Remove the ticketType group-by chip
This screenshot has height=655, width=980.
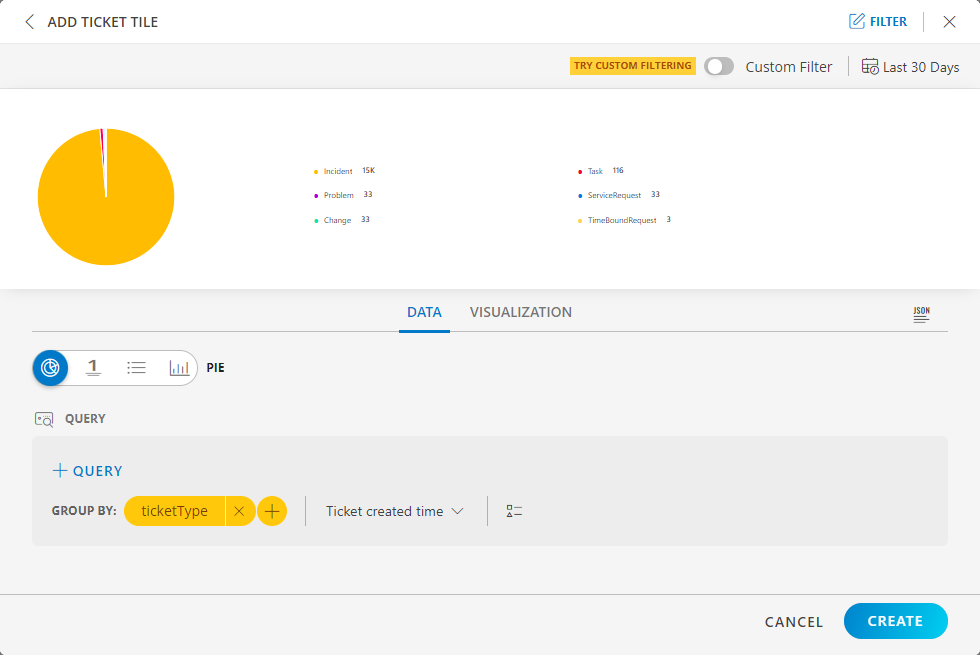click(x=239, y=511)
